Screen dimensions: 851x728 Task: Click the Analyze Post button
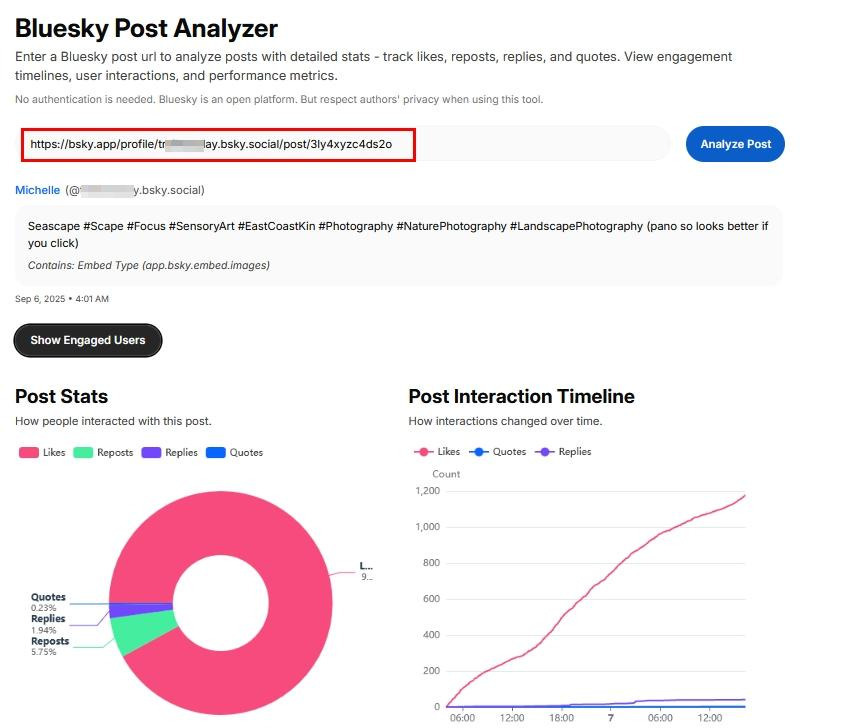pyautogui.click(x=734, y=143)
